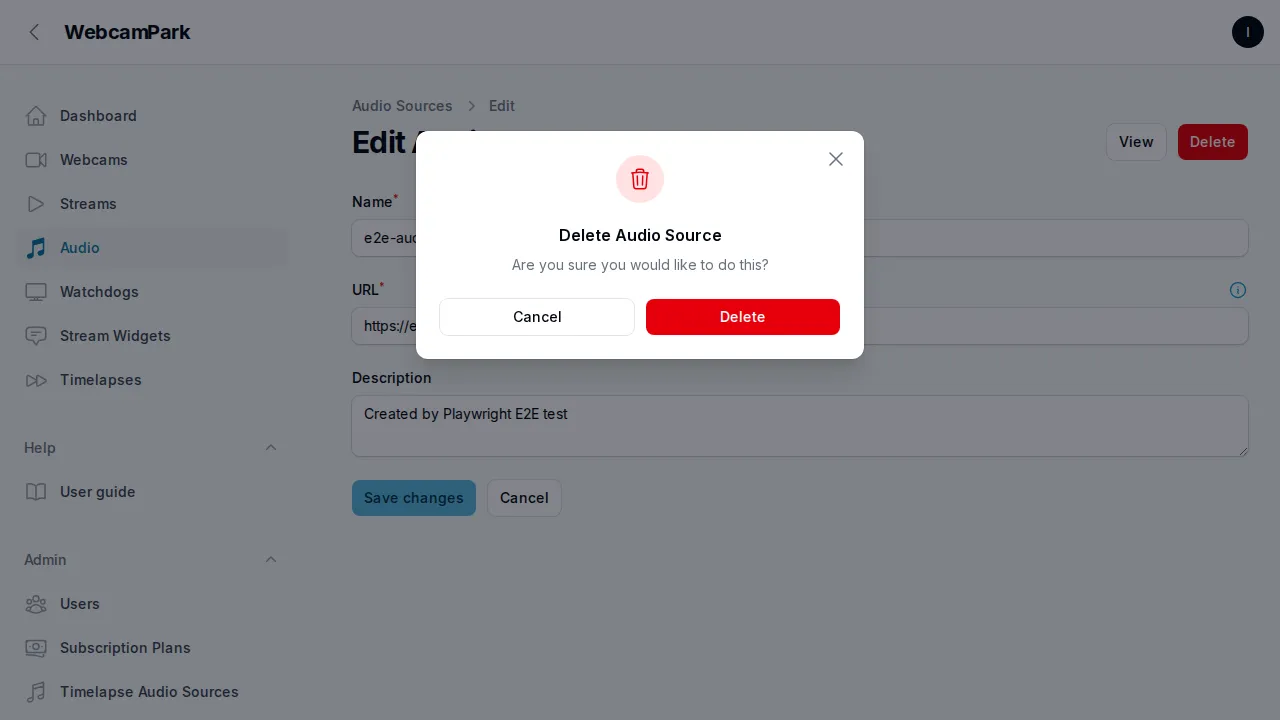Click the Timelapses fast-forward icon
Viewport: 1280px width, 720px height.
coord(36,380)
